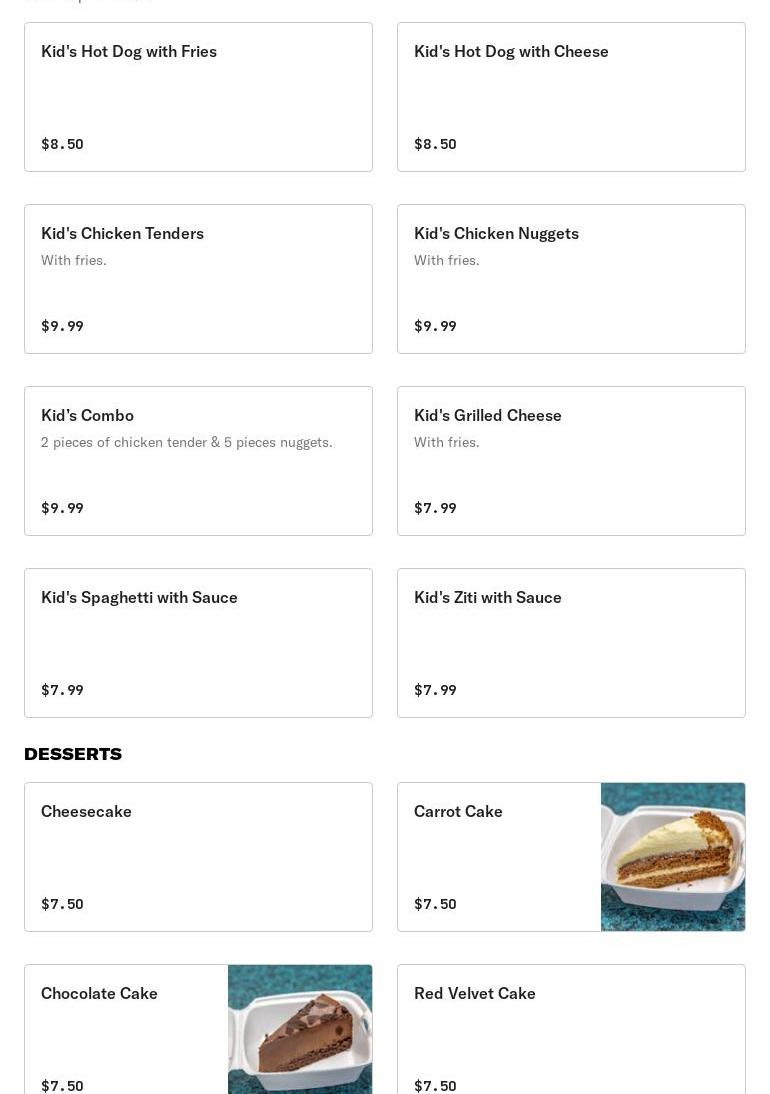Select the Red Velvet Cake card
The height and width of the screenshot is (1094, 770).
click(571, 1030)
